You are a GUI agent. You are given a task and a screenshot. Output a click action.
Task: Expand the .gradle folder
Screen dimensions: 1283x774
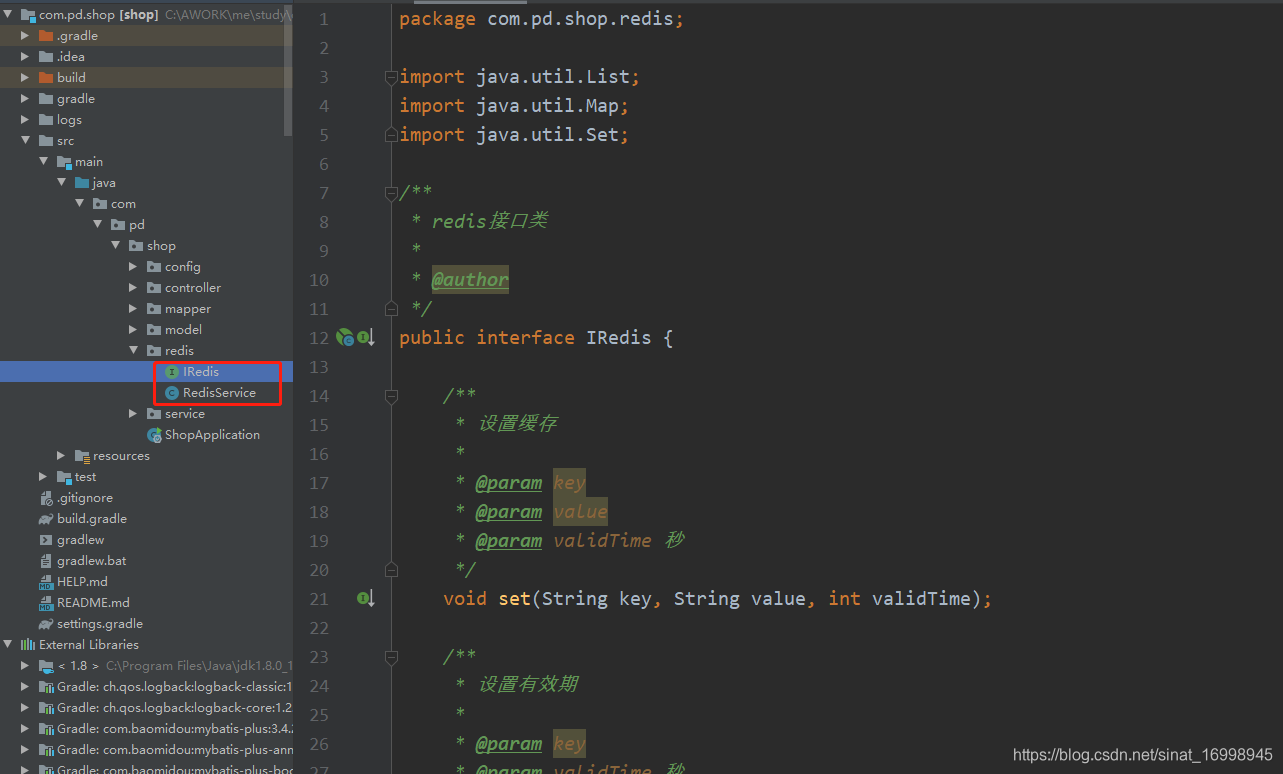click(x=26, y=36)
